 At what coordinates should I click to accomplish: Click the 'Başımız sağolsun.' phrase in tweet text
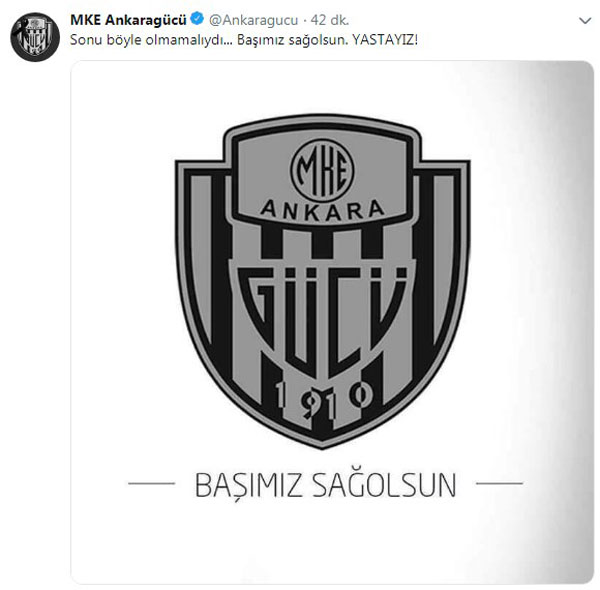pyautogui.click(x=292, y=40)
